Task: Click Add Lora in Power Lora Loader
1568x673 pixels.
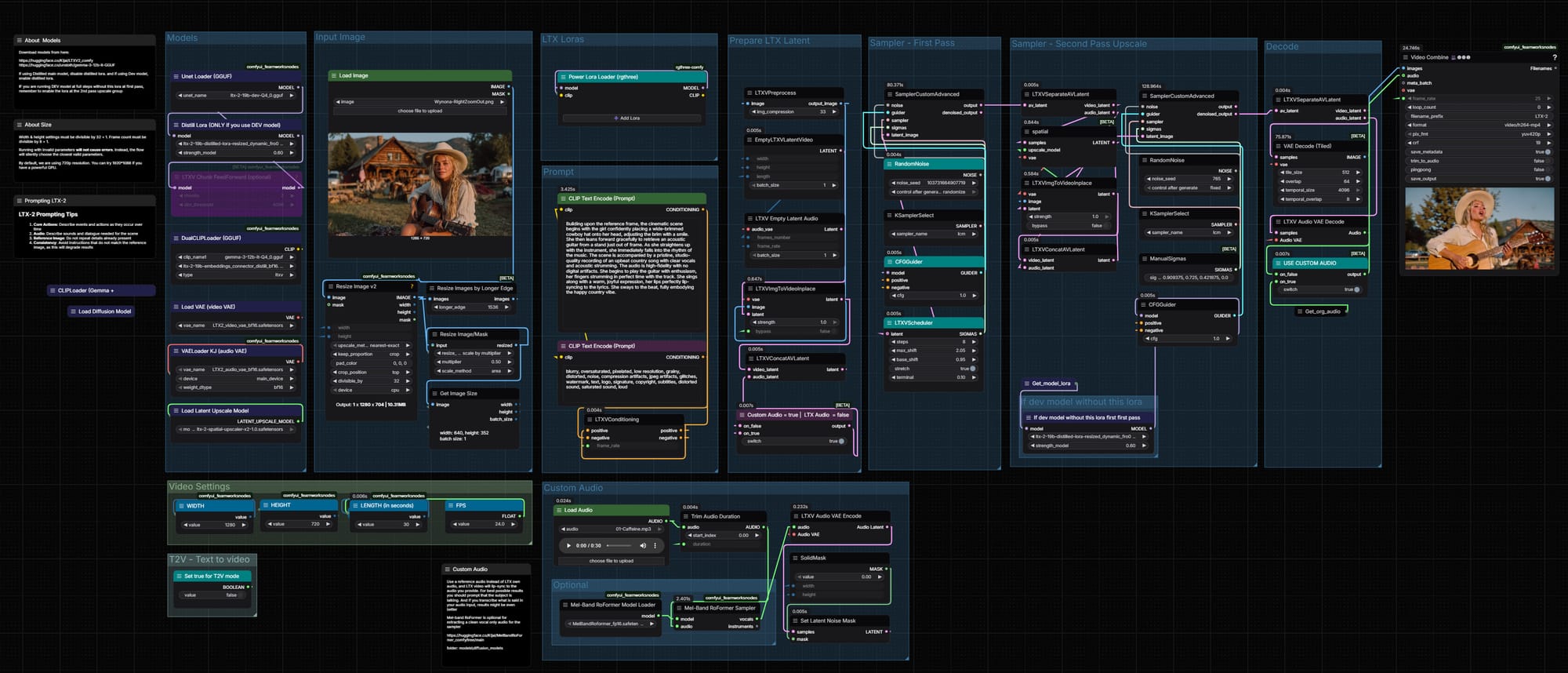Action: pos(627,118)
